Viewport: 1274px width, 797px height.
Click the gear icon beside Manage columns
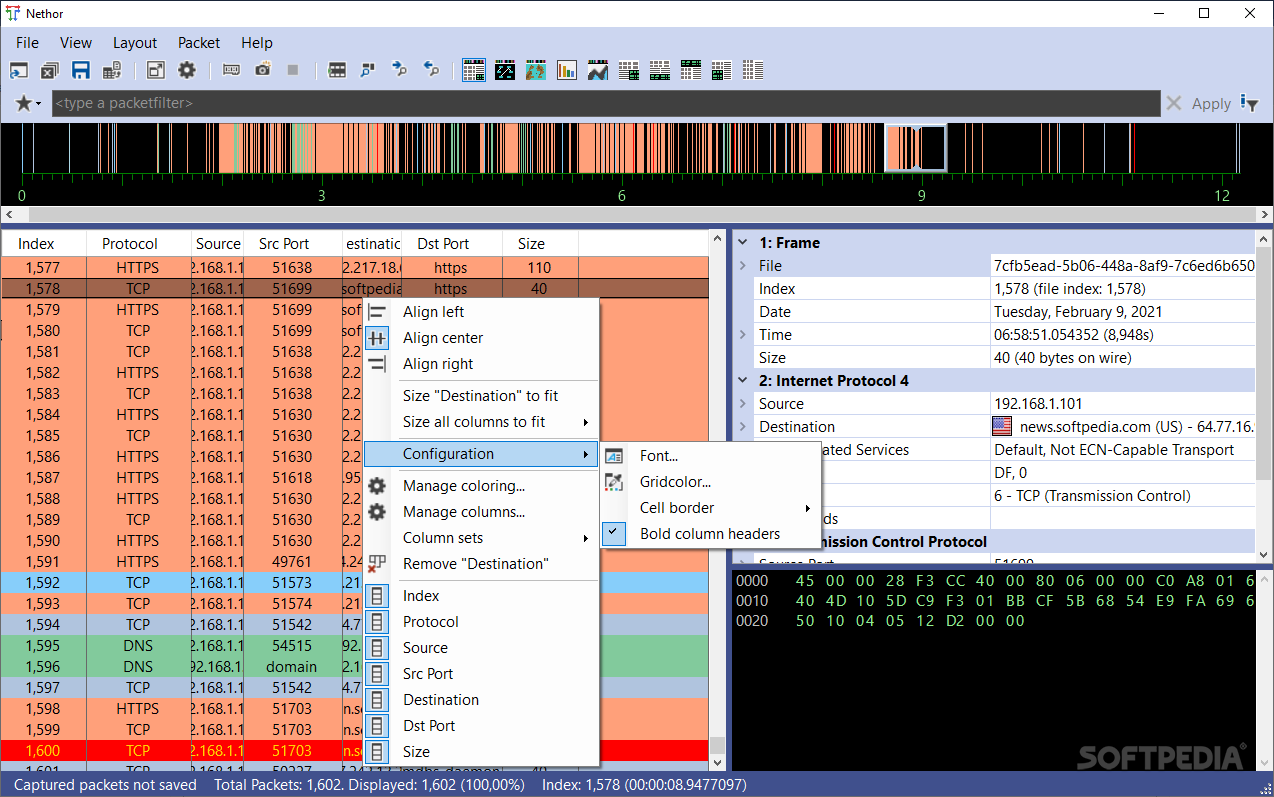coord(377,512)
